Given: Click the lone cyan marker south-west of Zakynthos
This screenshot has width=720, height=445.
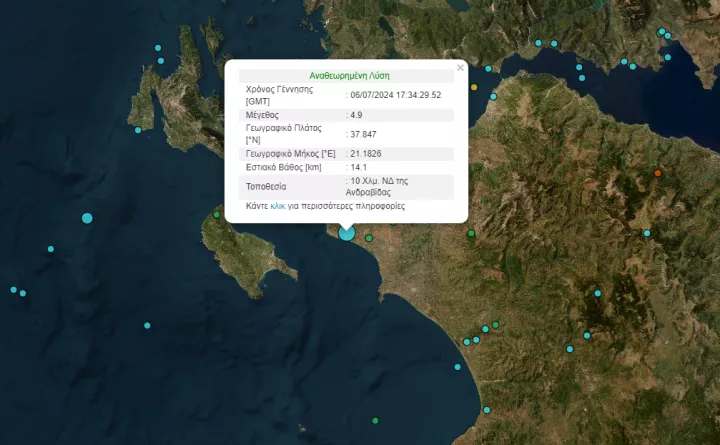Looking at the screenshot, I should (147, 325).
